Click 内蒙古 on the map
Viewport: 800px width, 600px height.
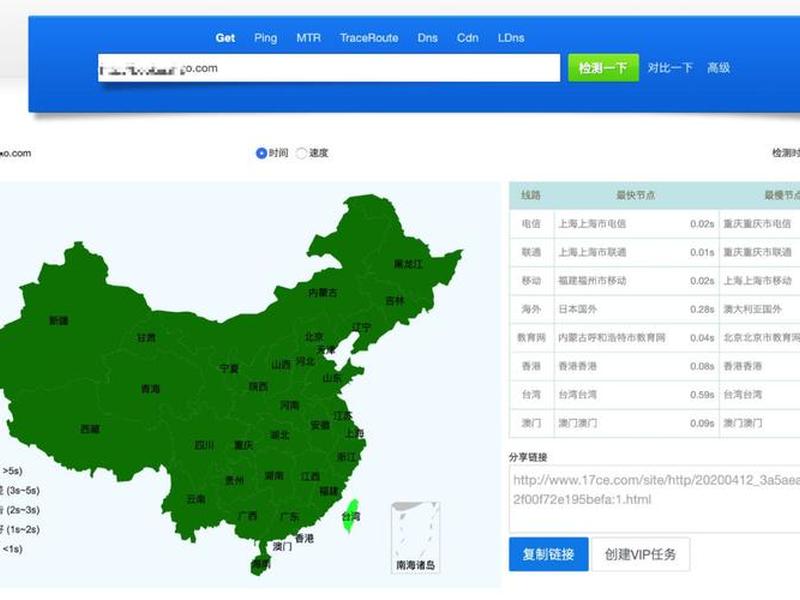tap(322, 292)
